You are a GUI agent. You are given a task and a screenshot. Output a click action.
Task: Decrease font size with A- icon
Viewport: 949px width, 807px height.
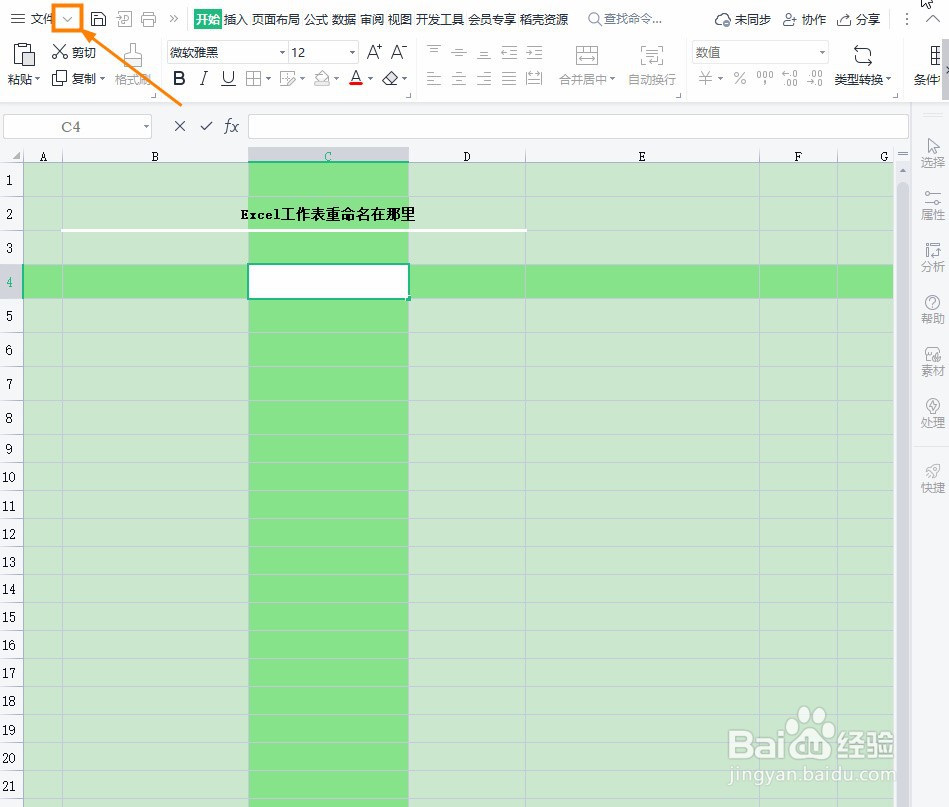click(x=398, y=52)
